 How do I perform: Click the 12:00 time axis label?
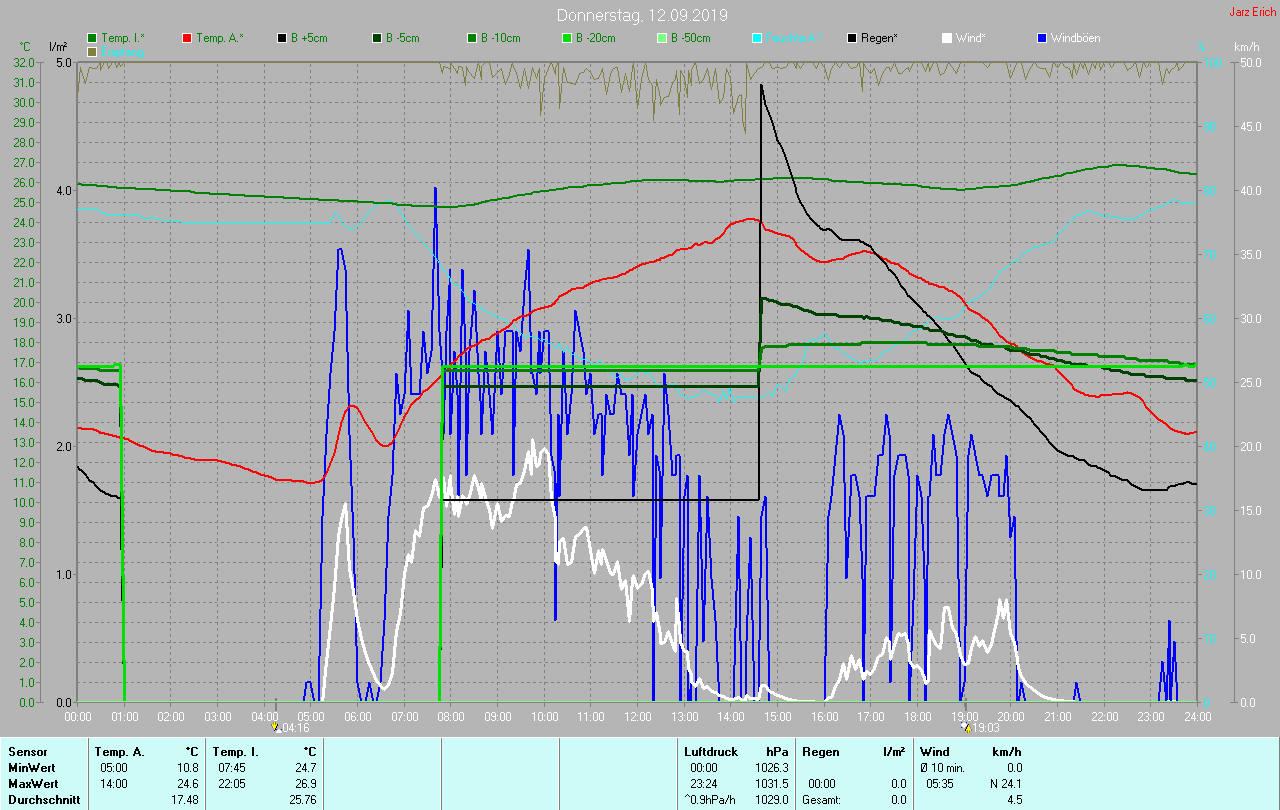(x=637, y=716)
